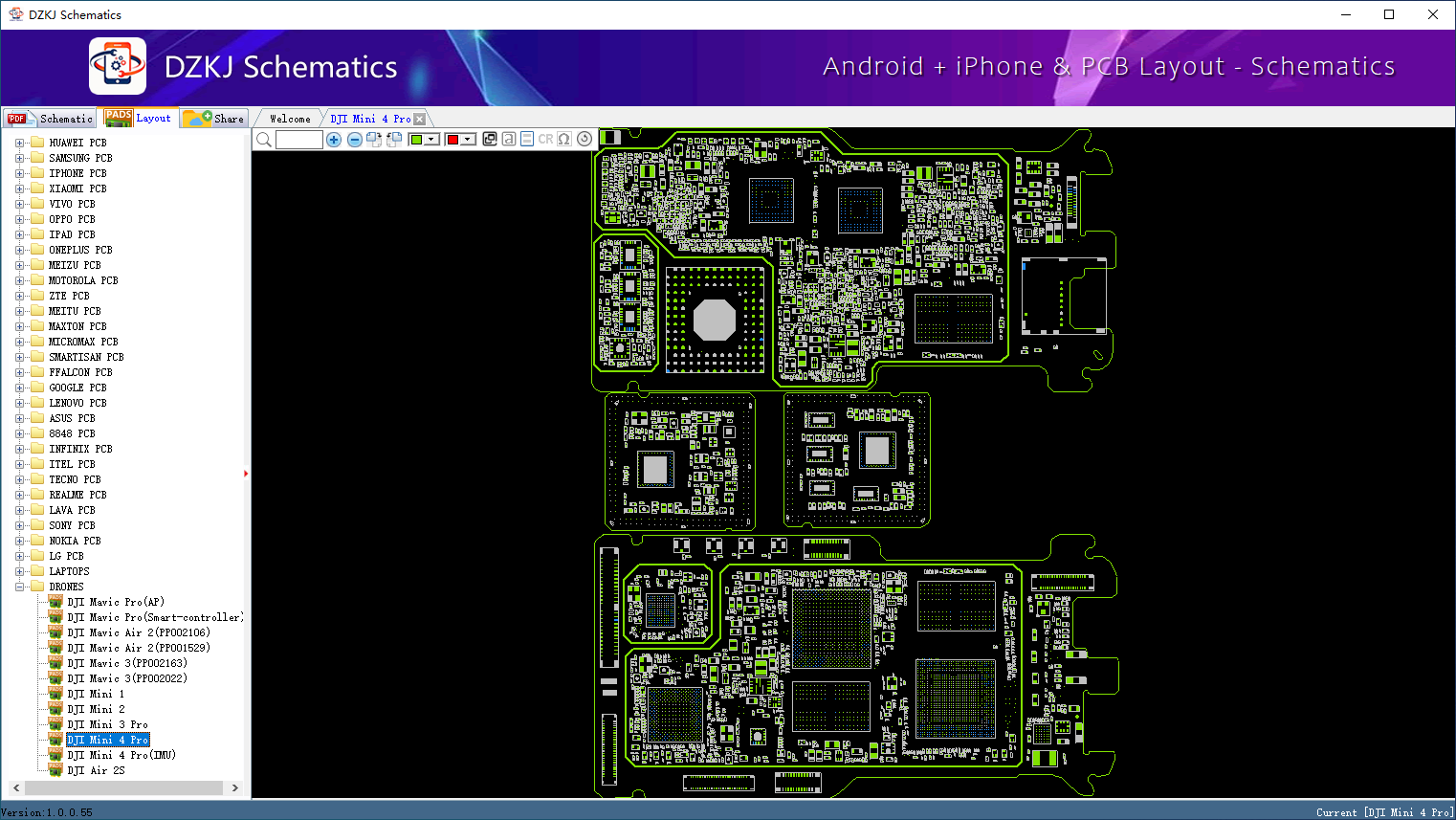Click the 'a' text label icon
The width and height of the screenshot is (1456, 820).
click(509, 139)
